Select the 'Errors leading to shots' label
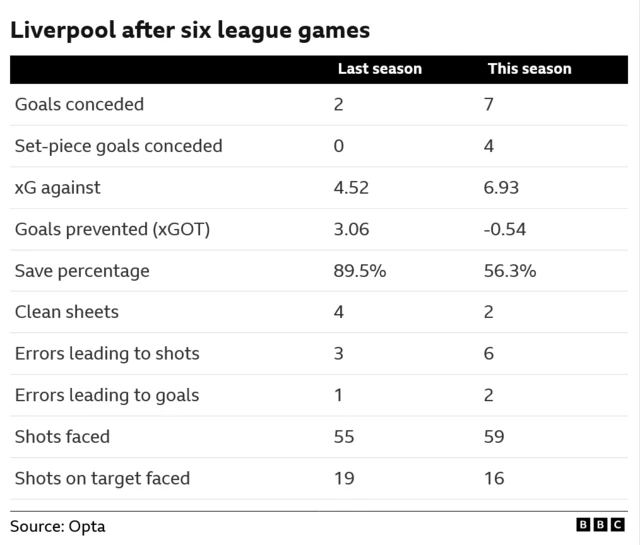 coord(107,353)
